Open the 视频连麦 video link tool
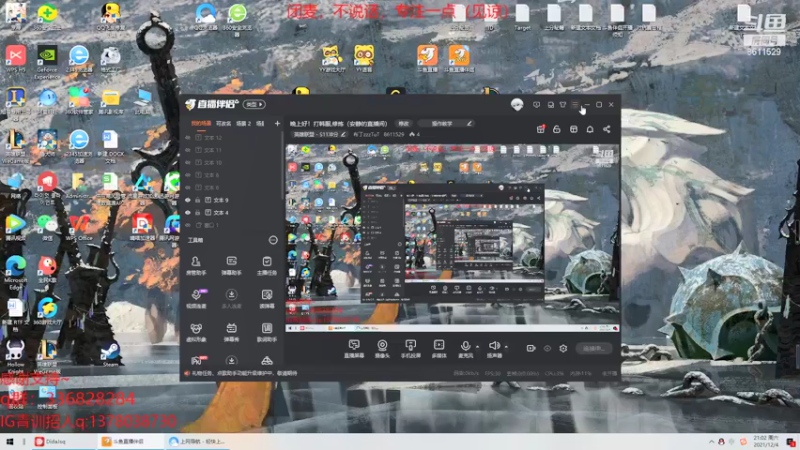The width and height of the screenshot is (800, 450). 196,299
